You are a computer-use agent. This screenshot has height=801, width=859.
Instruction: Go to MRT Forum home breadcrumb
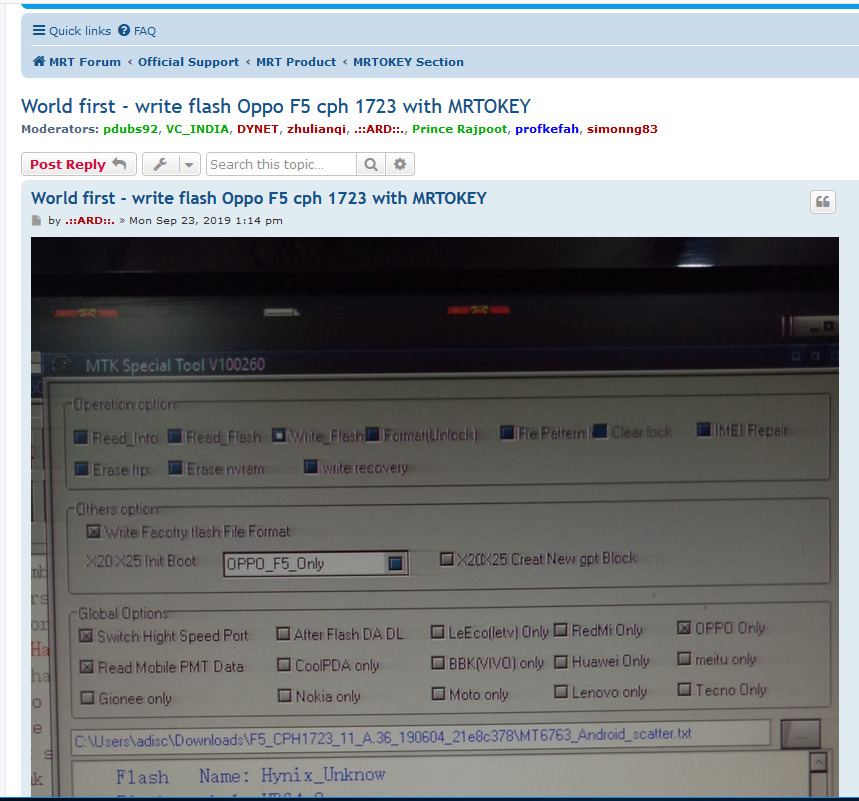click(x=77, y=62)
